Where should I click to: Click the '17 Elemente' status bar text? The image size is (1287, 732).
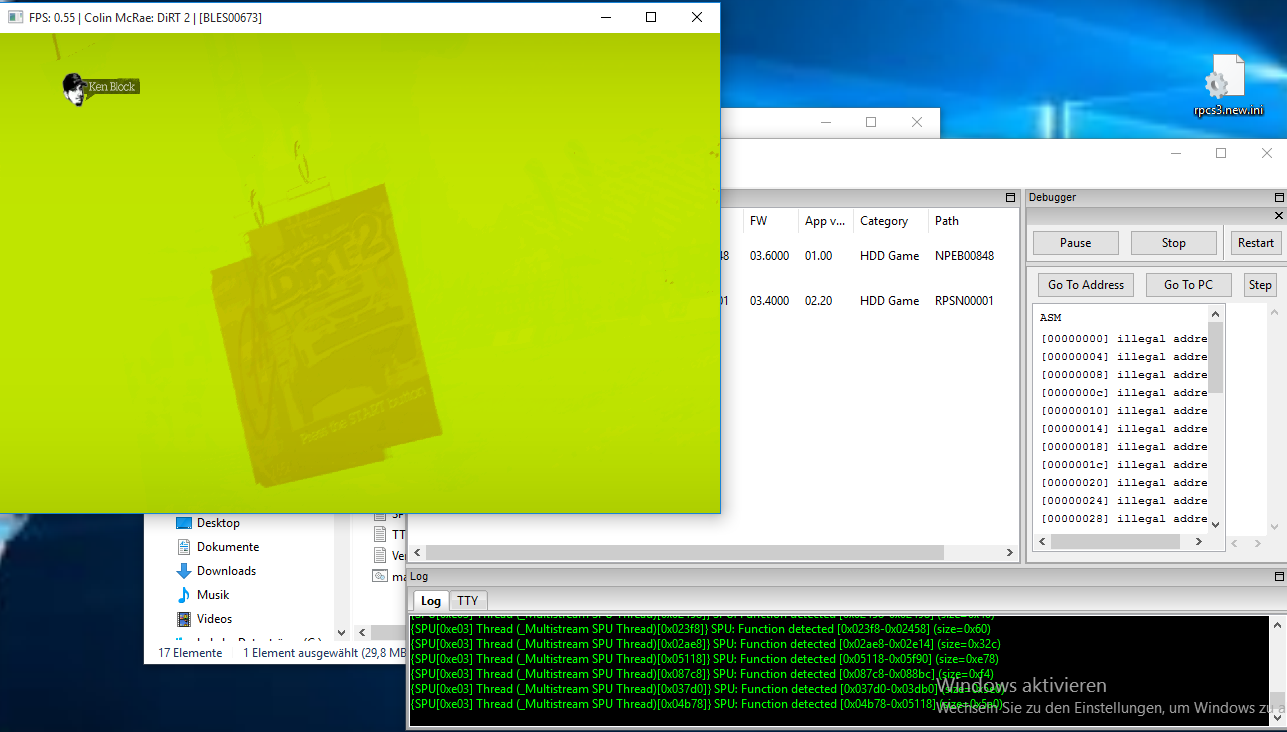tap(190, 653)
